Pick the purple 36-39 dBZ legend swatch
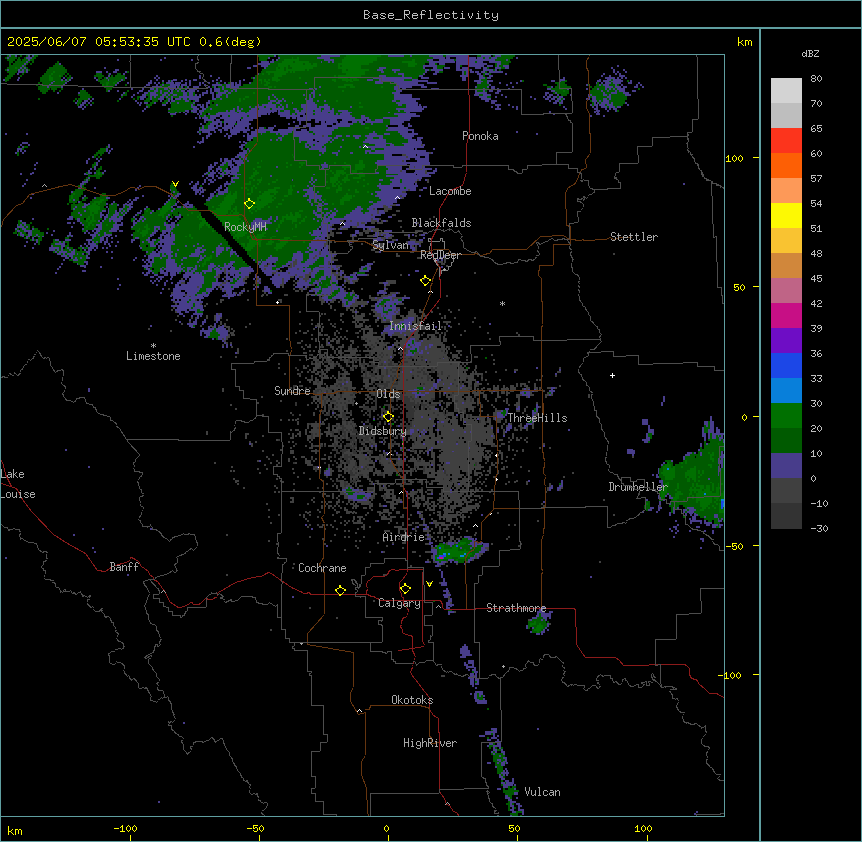Image resolution: width=862 pixels, height=842 pixels. coord(786,341)
